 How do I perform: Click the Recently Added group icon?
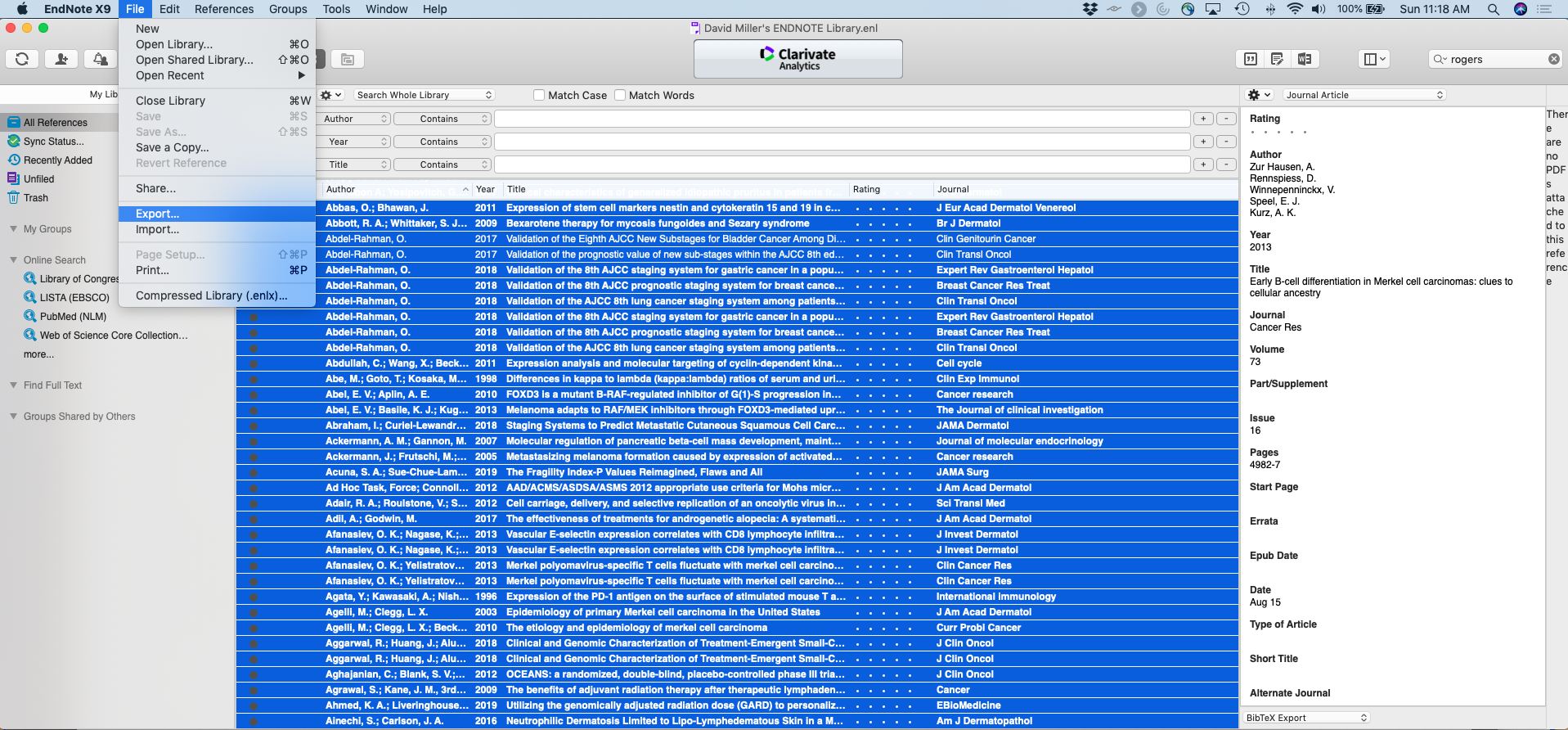(13, 160)
